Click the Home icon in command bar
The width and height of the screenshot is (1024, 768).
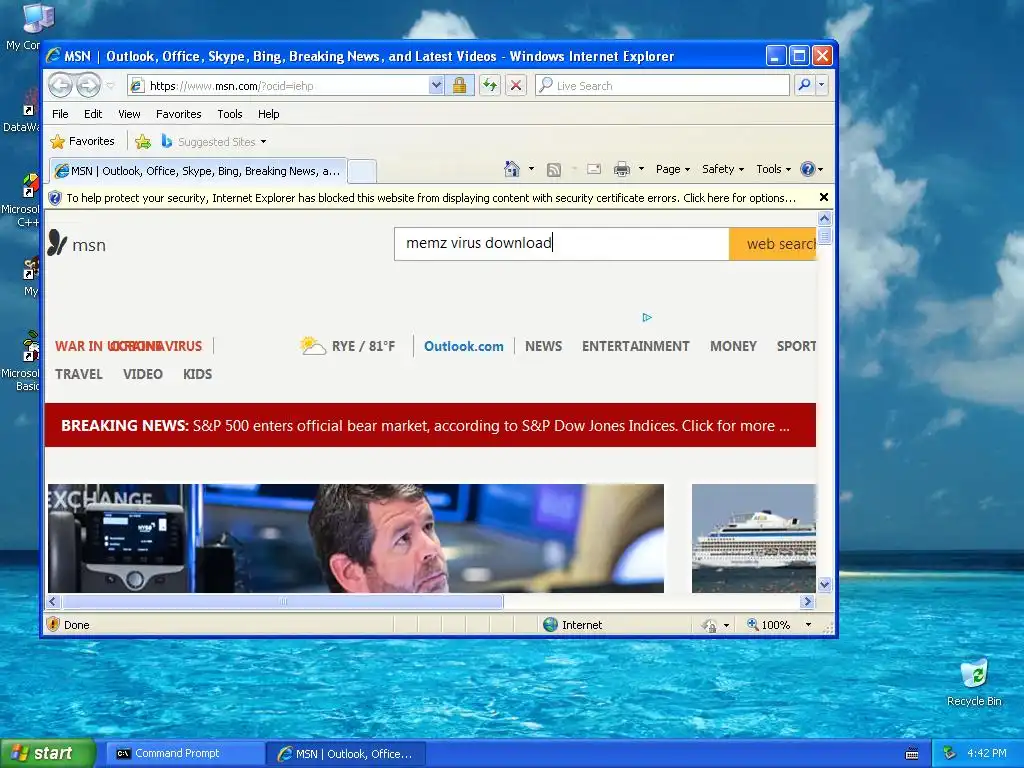click(512, 169)
